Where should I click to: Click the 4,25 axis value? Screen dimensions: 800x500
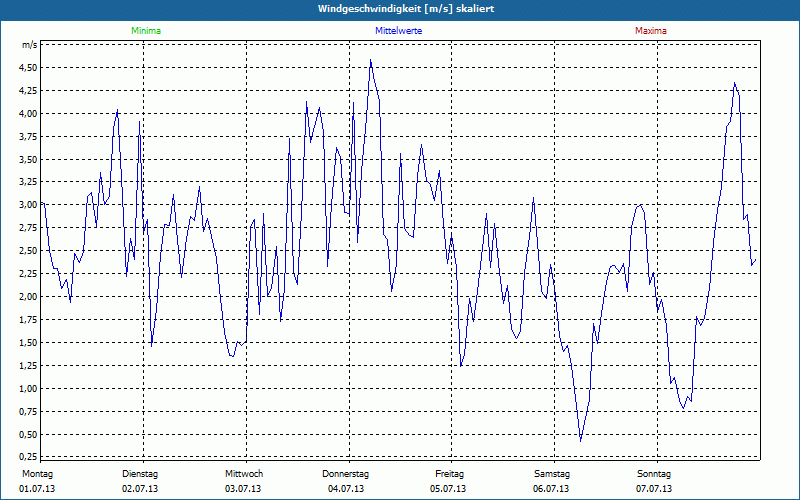click(29, 91)
